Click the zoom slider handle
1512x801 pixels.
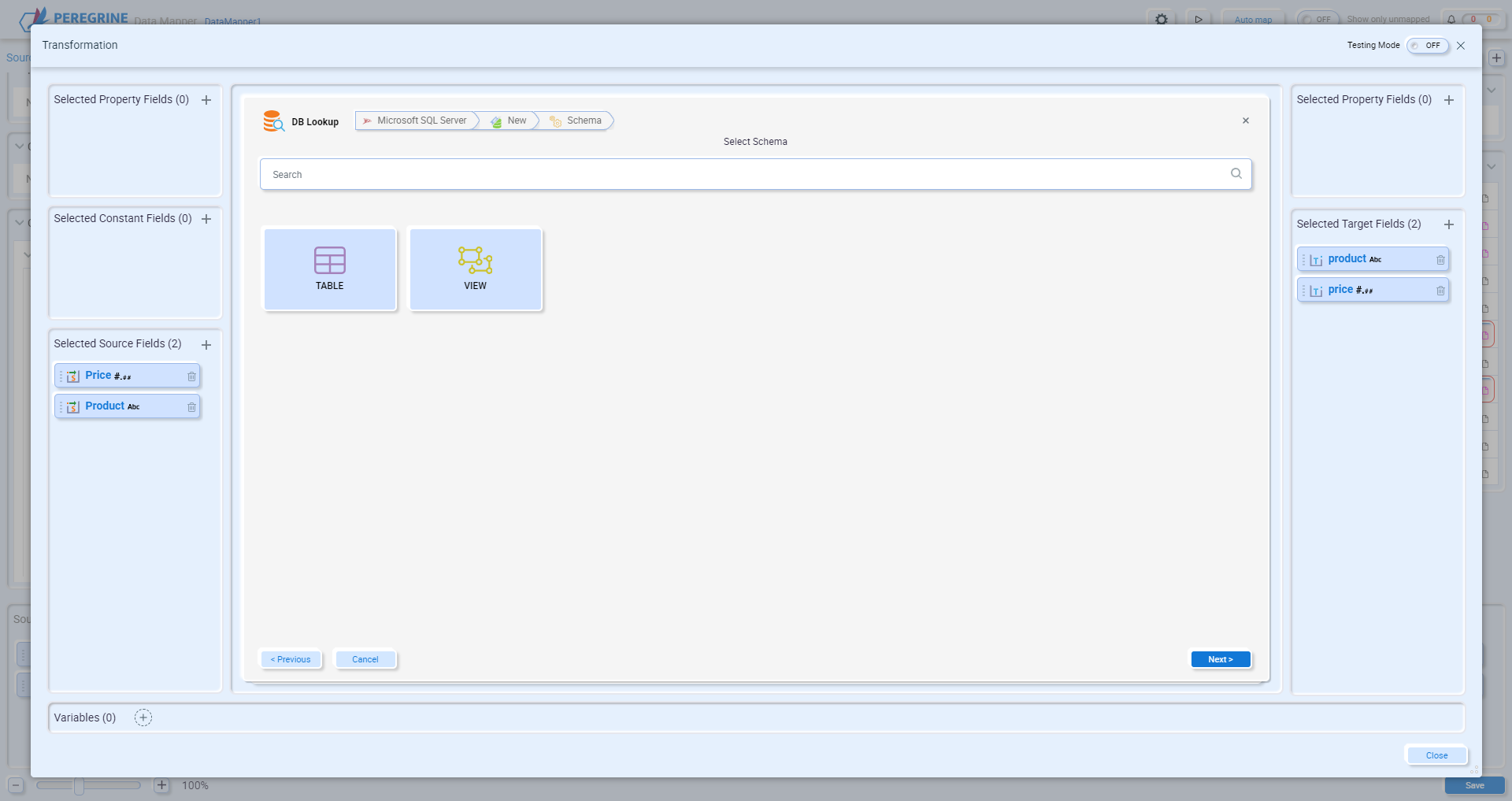pos(79,785)
